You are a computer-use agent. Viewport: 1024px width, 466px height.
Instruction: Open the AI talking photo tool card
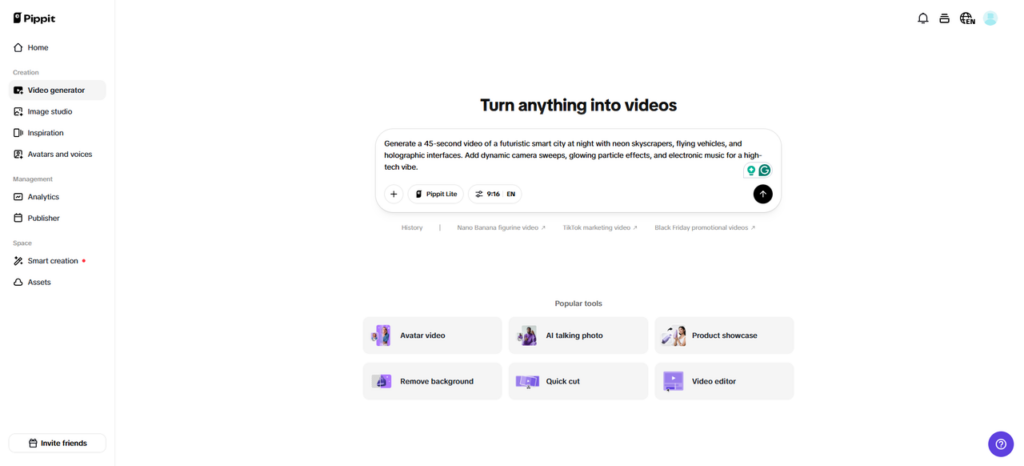point(578,336)
